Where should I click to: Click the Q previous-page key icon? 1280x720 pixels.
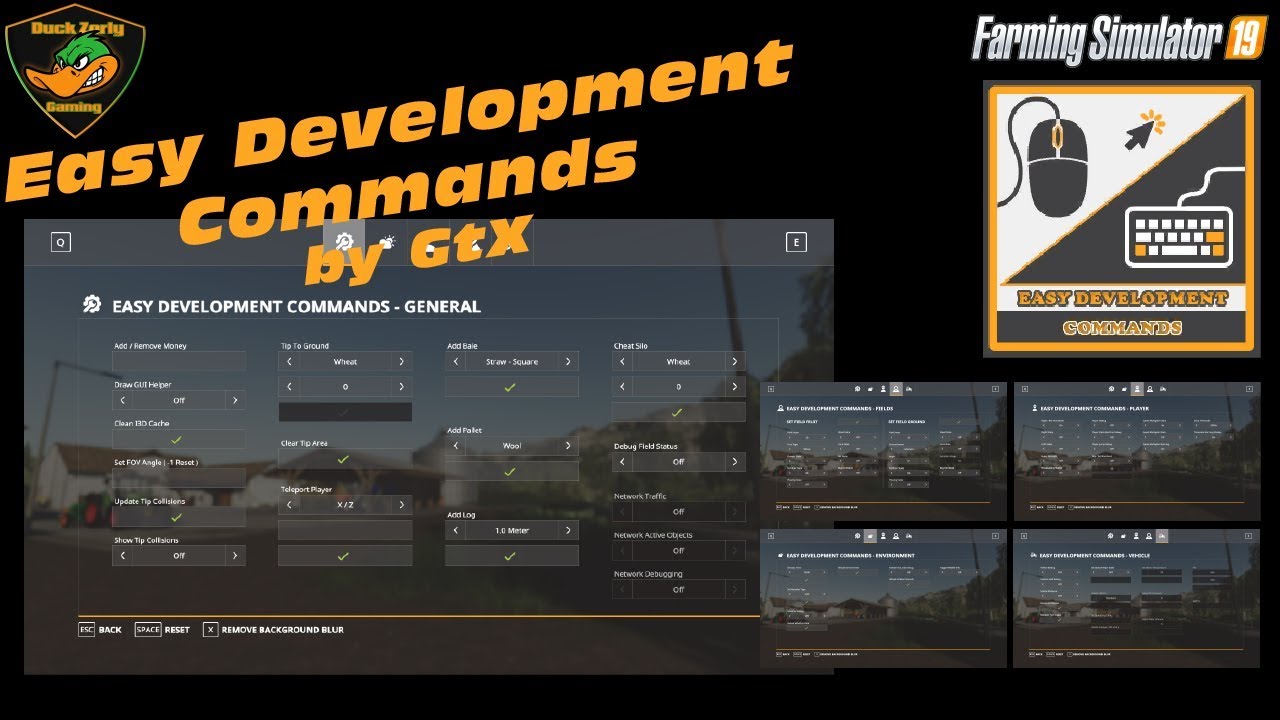click(61, 242)
